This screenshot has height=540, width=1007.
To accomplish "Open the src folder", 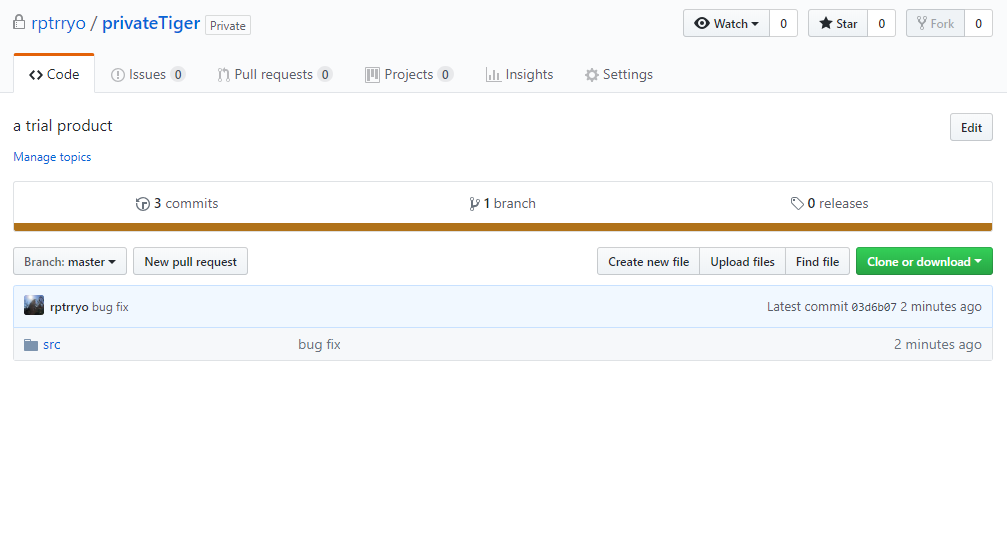I will [x=52, y=344].
